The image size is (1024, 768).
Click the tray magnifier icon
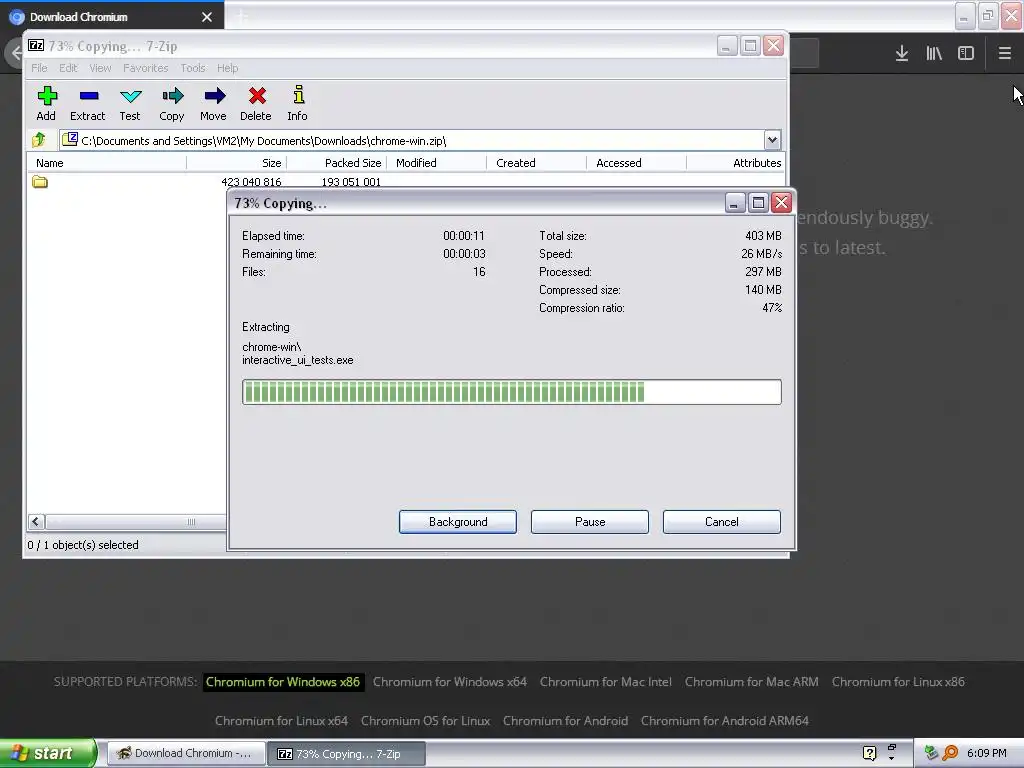coord(950,753)
